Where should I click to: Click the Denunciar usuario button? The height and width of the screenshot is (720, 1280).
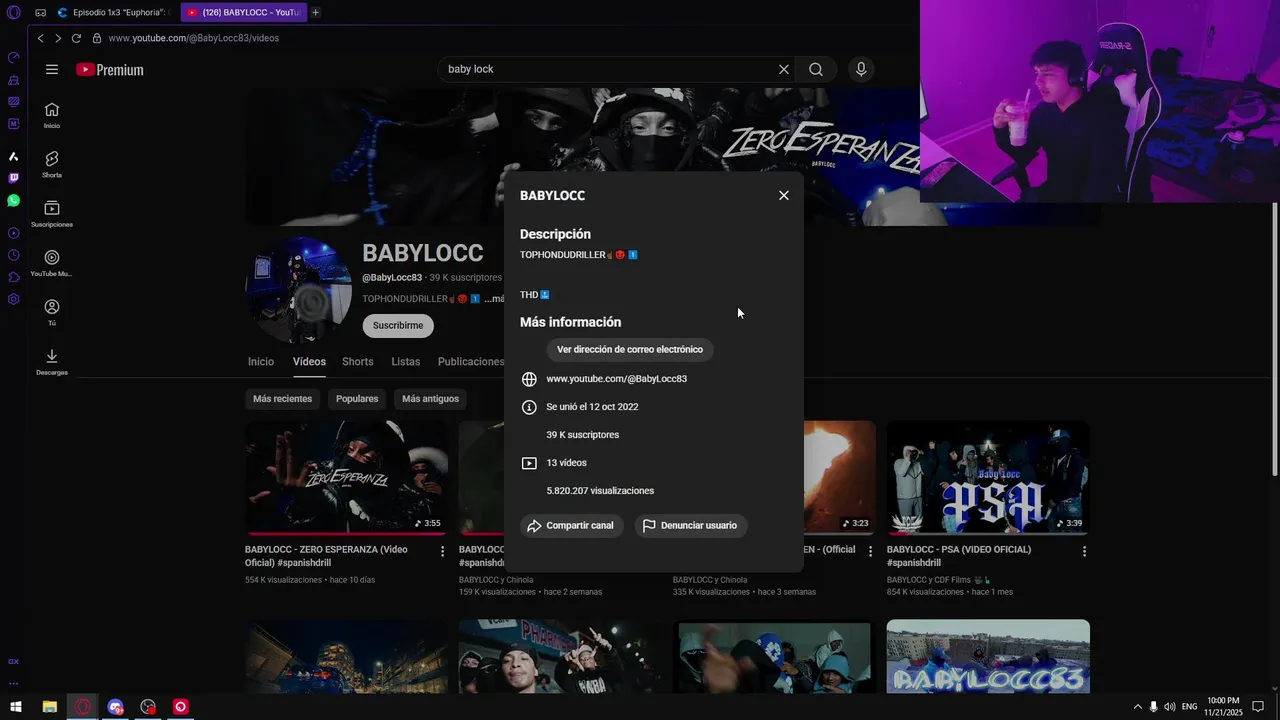click(x=691, y=526)
